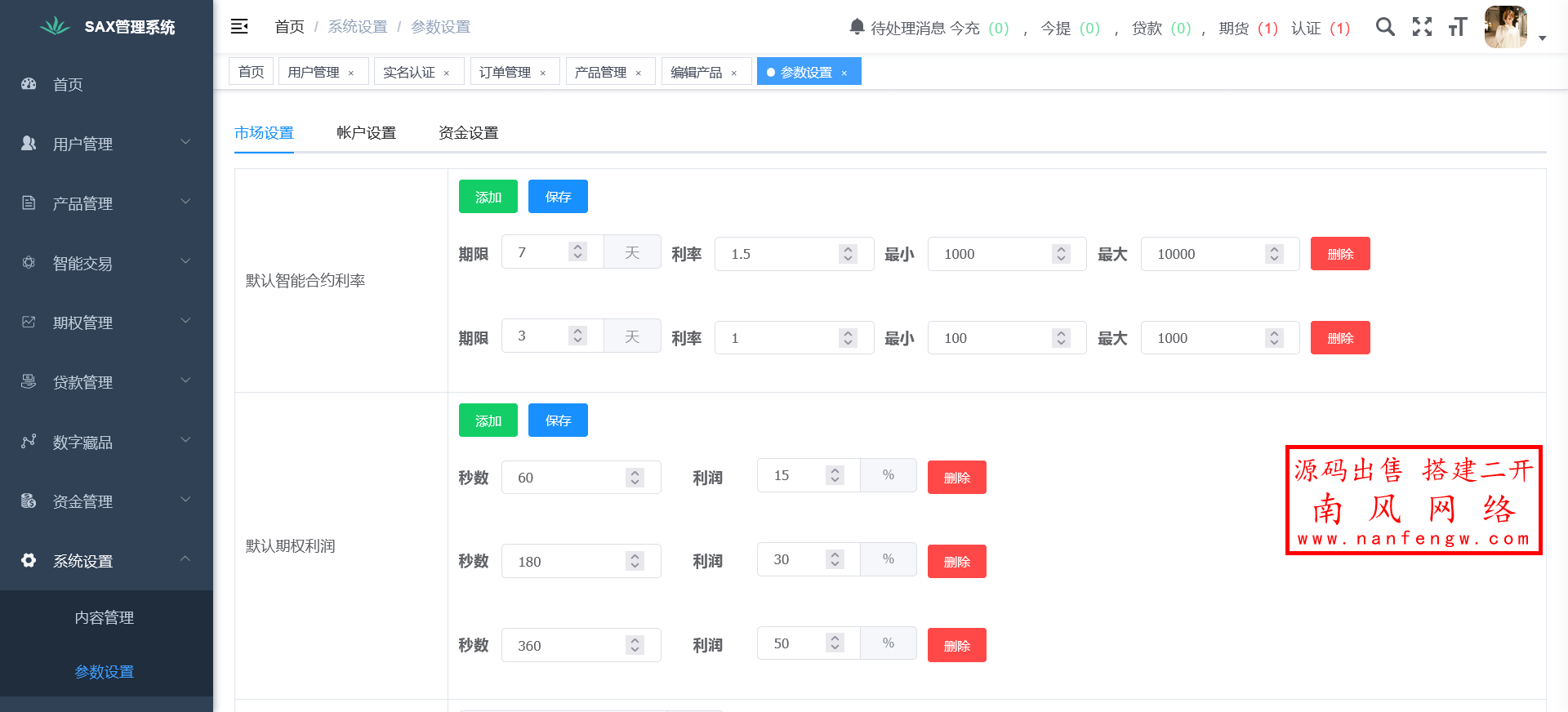
Task: Click the 资金管理 coins icon
Action: [x=29, y=501]
